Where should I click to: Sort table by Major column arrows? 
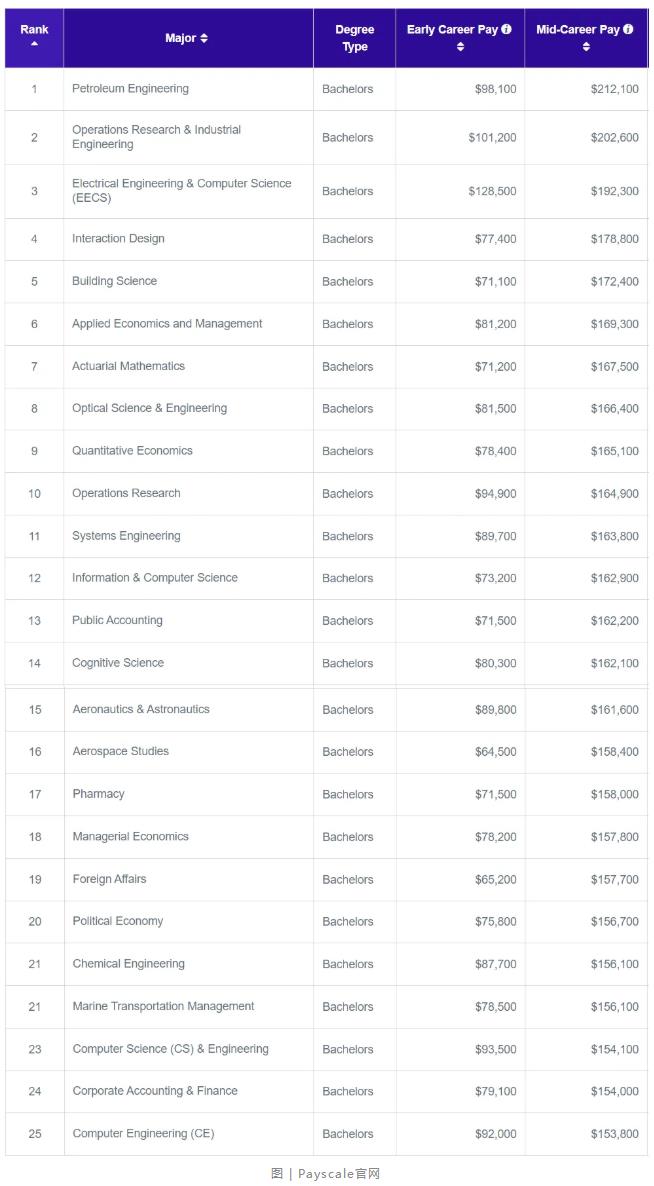pyautogui.click(x=204, y=39)
